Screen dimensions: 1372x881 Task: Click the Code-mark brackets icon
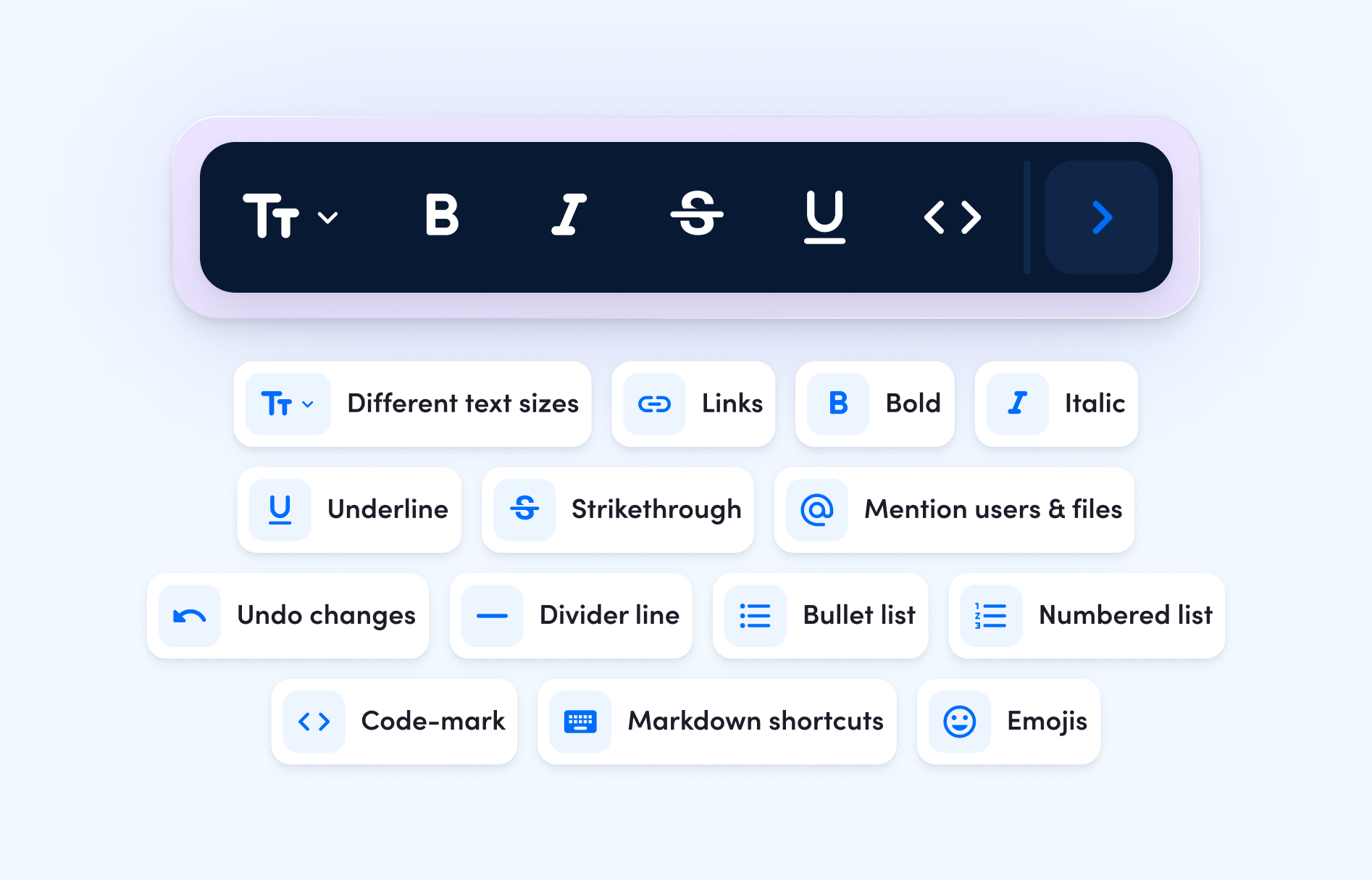[314, 722]
